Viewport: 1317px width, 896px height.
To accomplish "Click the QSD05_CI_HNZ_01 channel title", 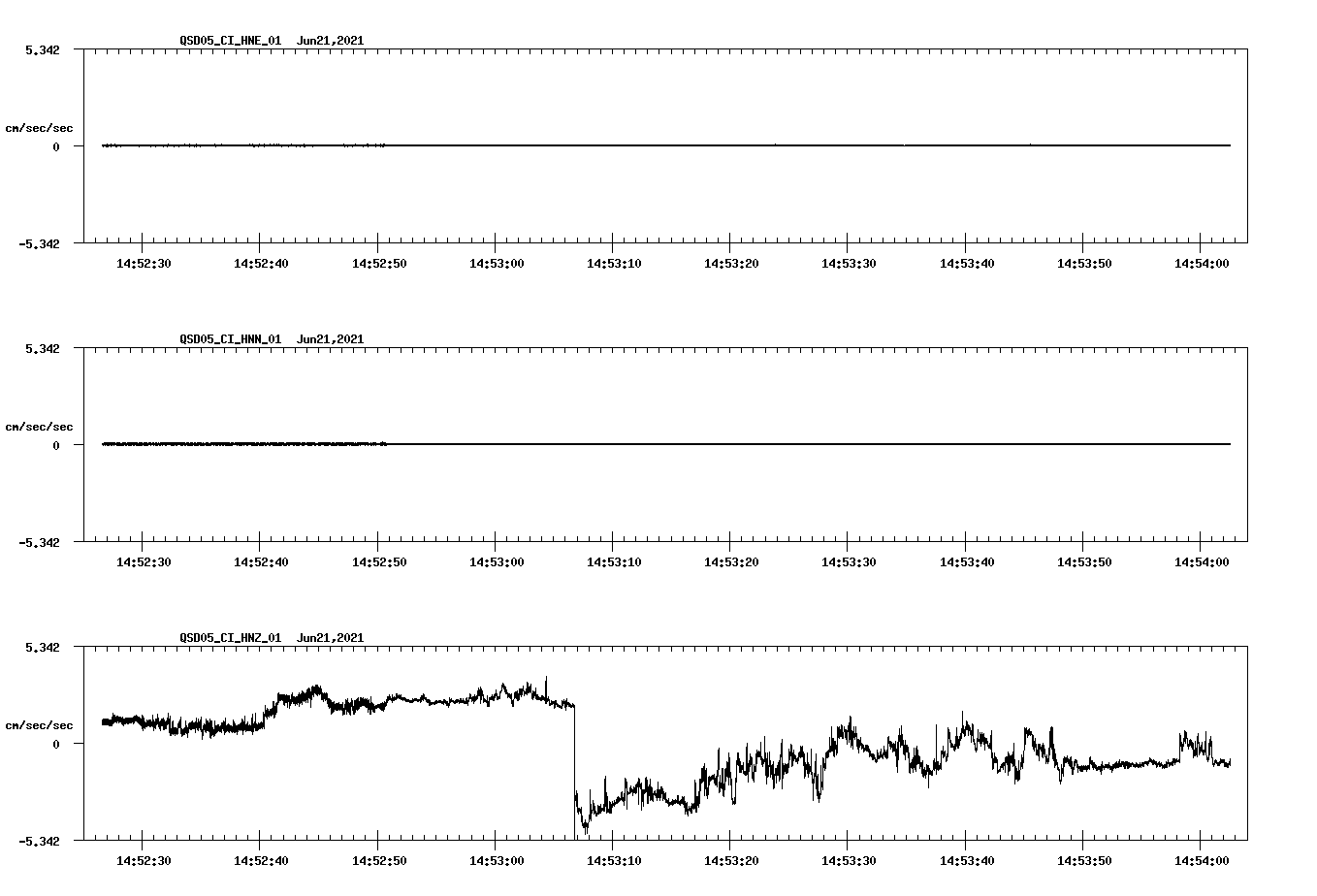I will click(231, 638).
